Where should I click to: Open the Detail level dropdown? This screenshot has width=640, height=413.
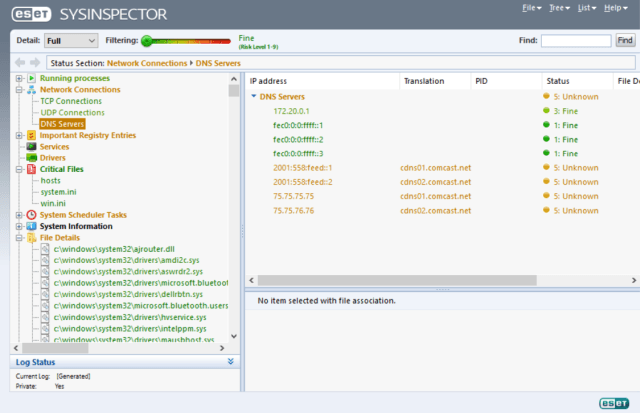[x=72, y=40]
